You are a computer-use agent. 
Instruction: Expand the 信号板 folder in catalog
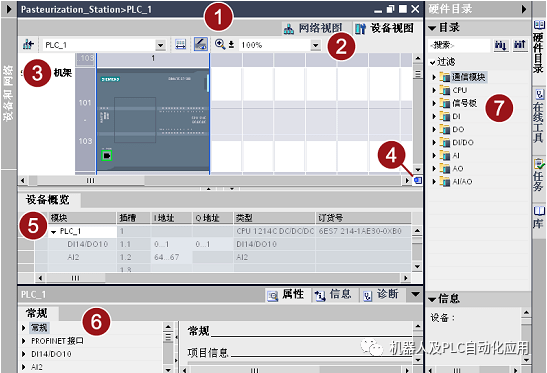tap(434, 103)
